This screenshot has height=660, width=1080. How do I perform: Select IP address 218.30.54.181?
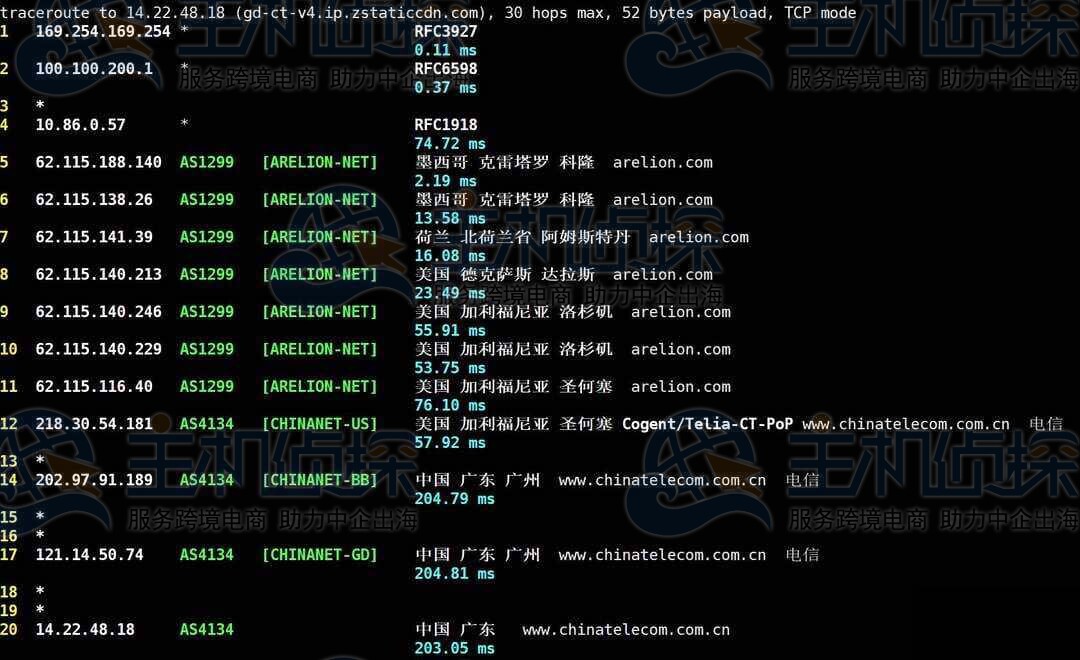(94, 424)
